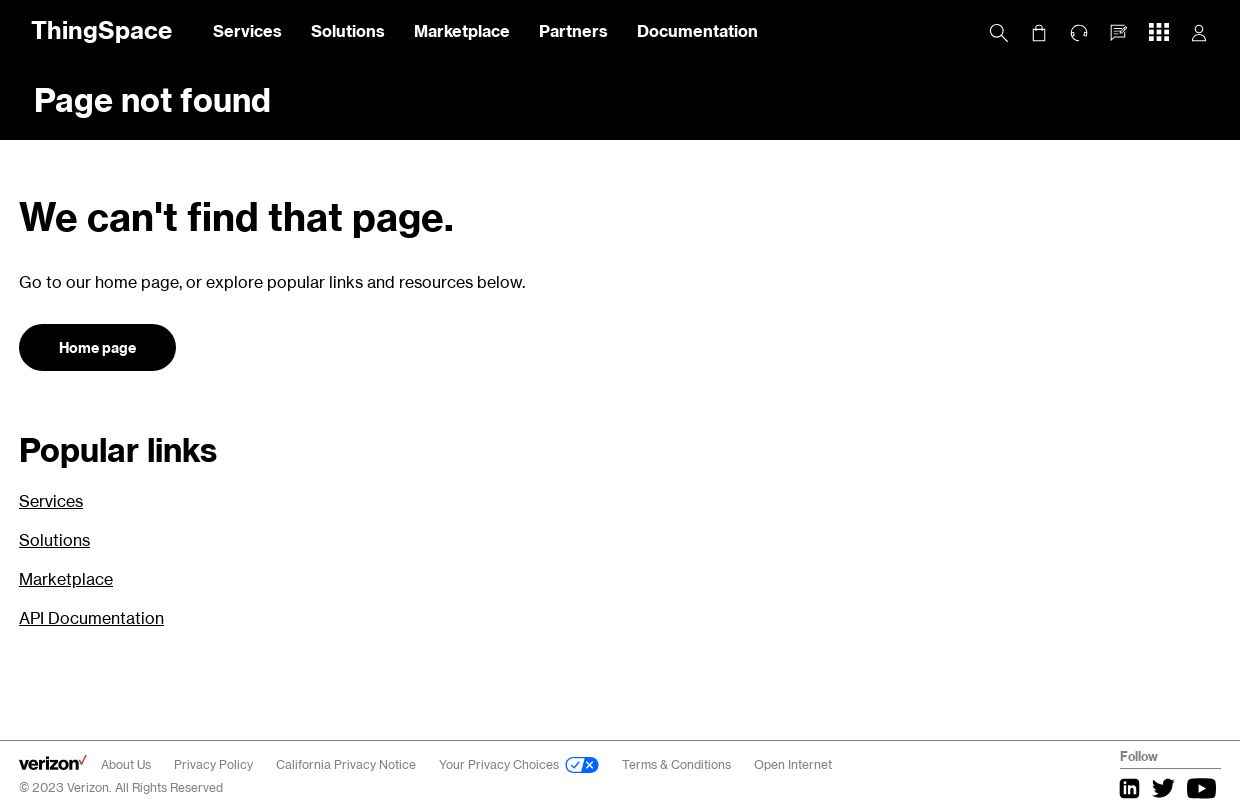
Task: Follow the Services popular link
Action: click(51, 501)
